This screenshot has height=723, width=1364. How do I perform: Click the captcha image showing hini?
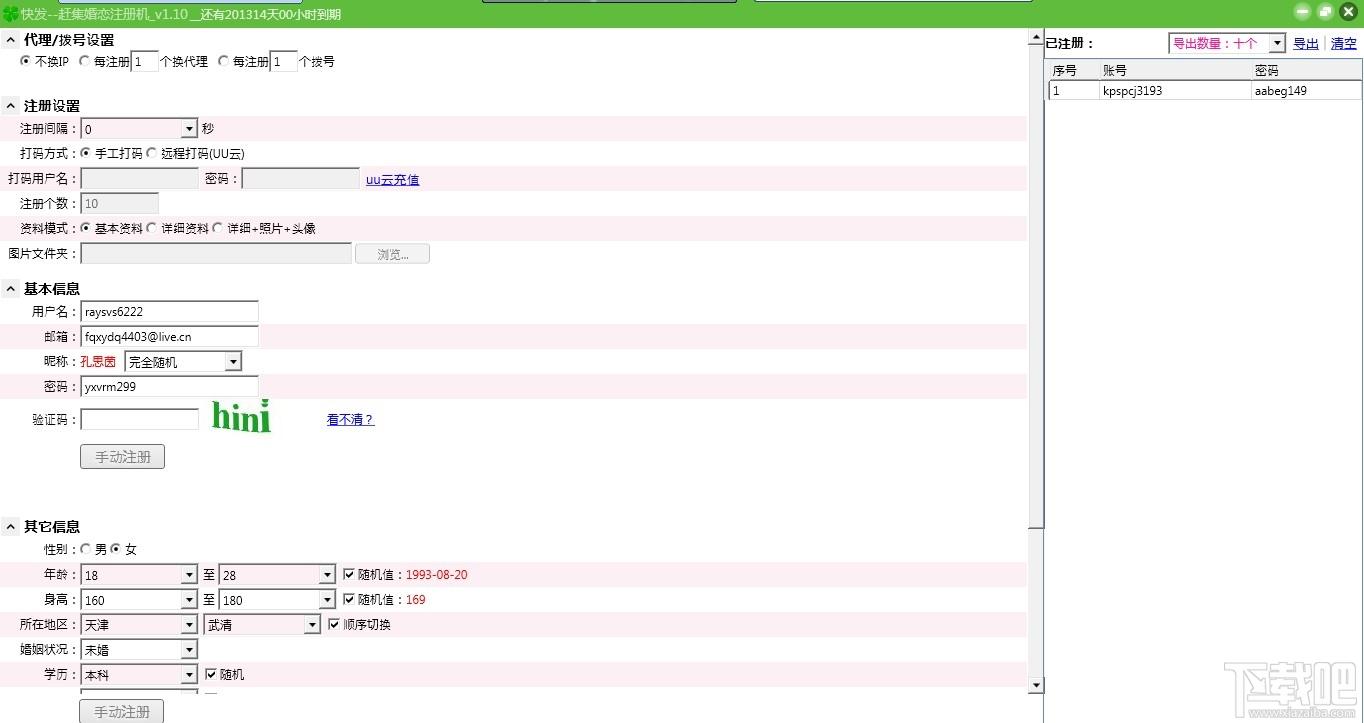tap(241, 417)
